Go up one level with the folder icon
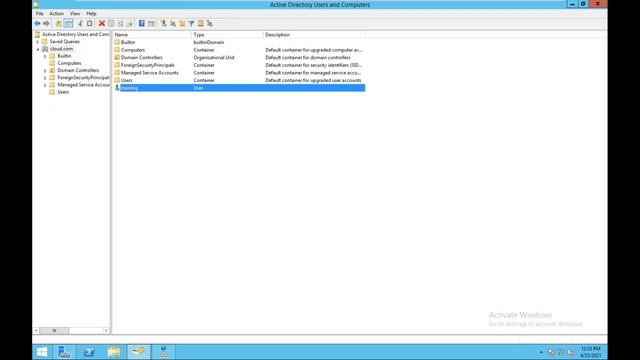640x360 pixels. [59, 24]
